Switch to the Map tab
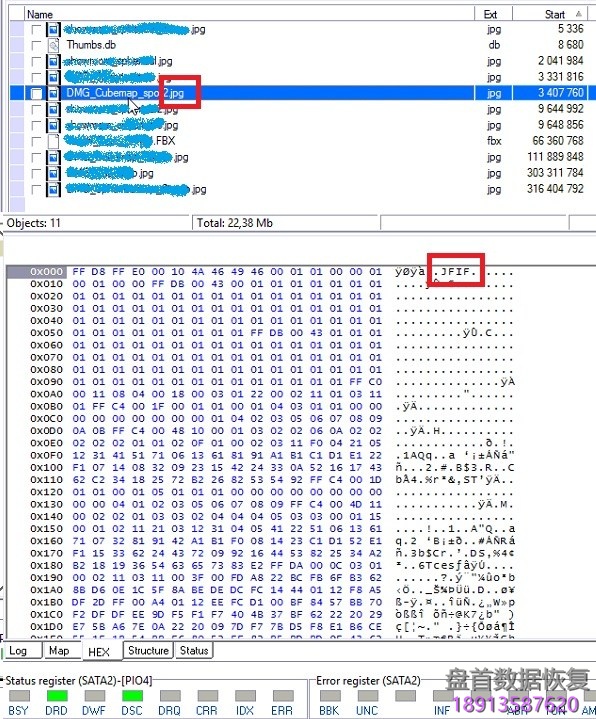 [x=62, y=651]
